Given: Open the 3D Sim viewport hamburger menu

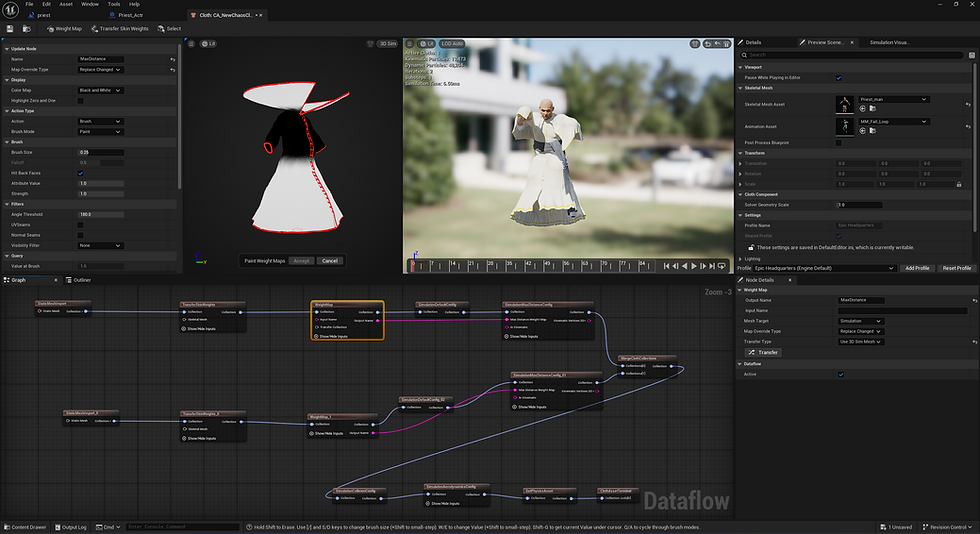Looking at the screenshot, I should click(191, 44).
